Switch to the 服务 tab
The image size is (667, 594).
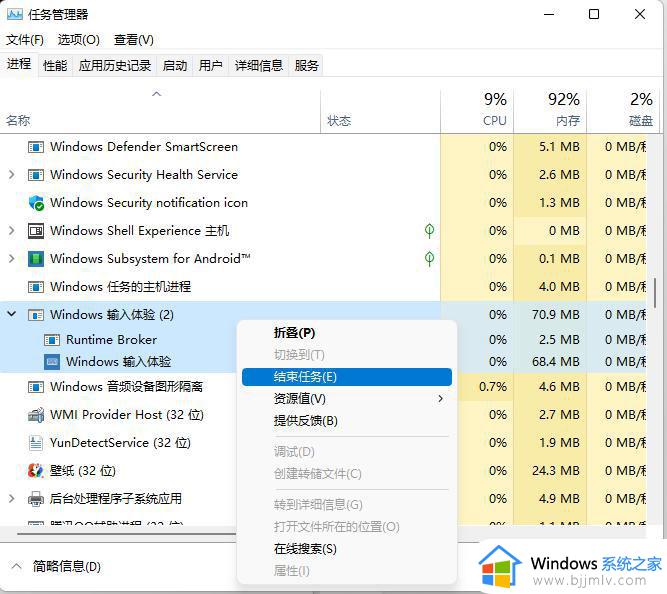coord(306,66)
